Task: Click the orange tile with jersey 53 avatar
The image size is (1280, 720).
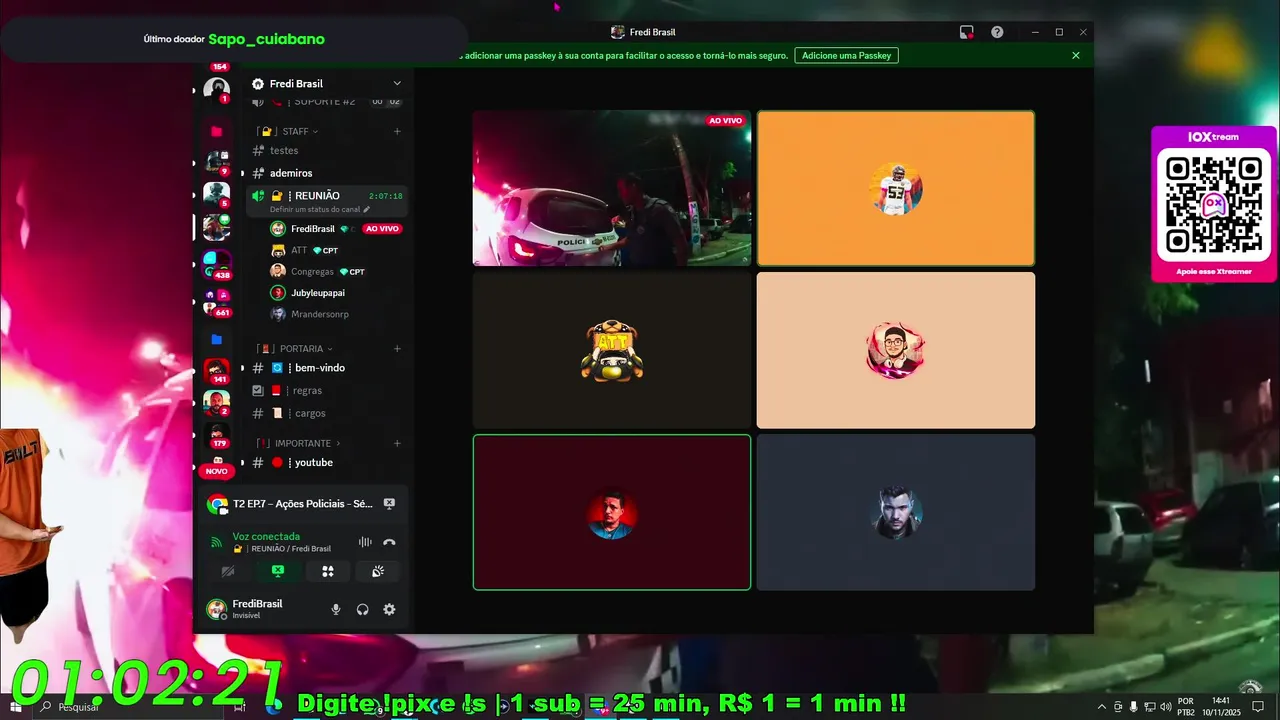Action: pos(896,188)
